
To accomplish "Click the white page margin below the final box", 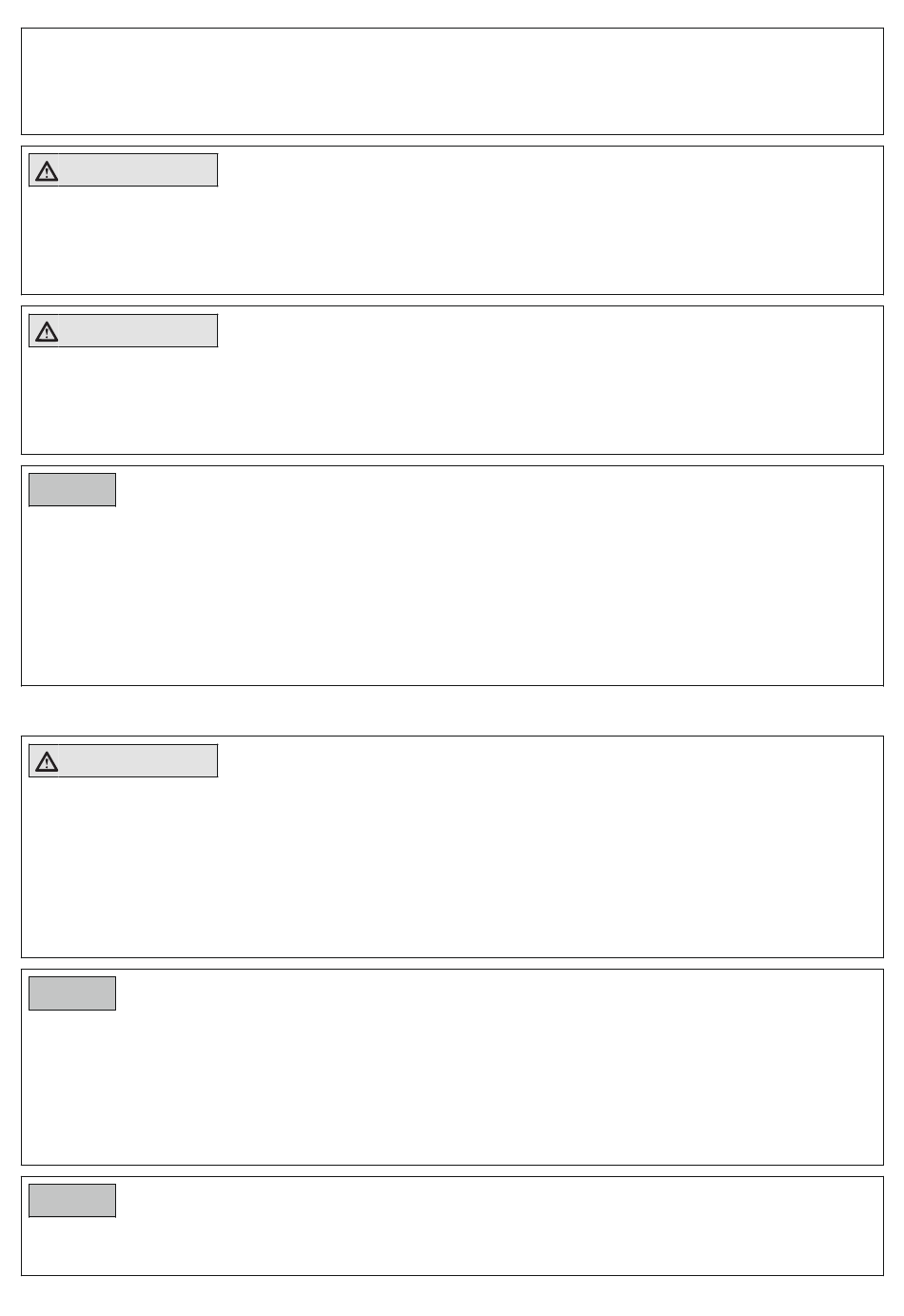I will (x=452, y=1296).
